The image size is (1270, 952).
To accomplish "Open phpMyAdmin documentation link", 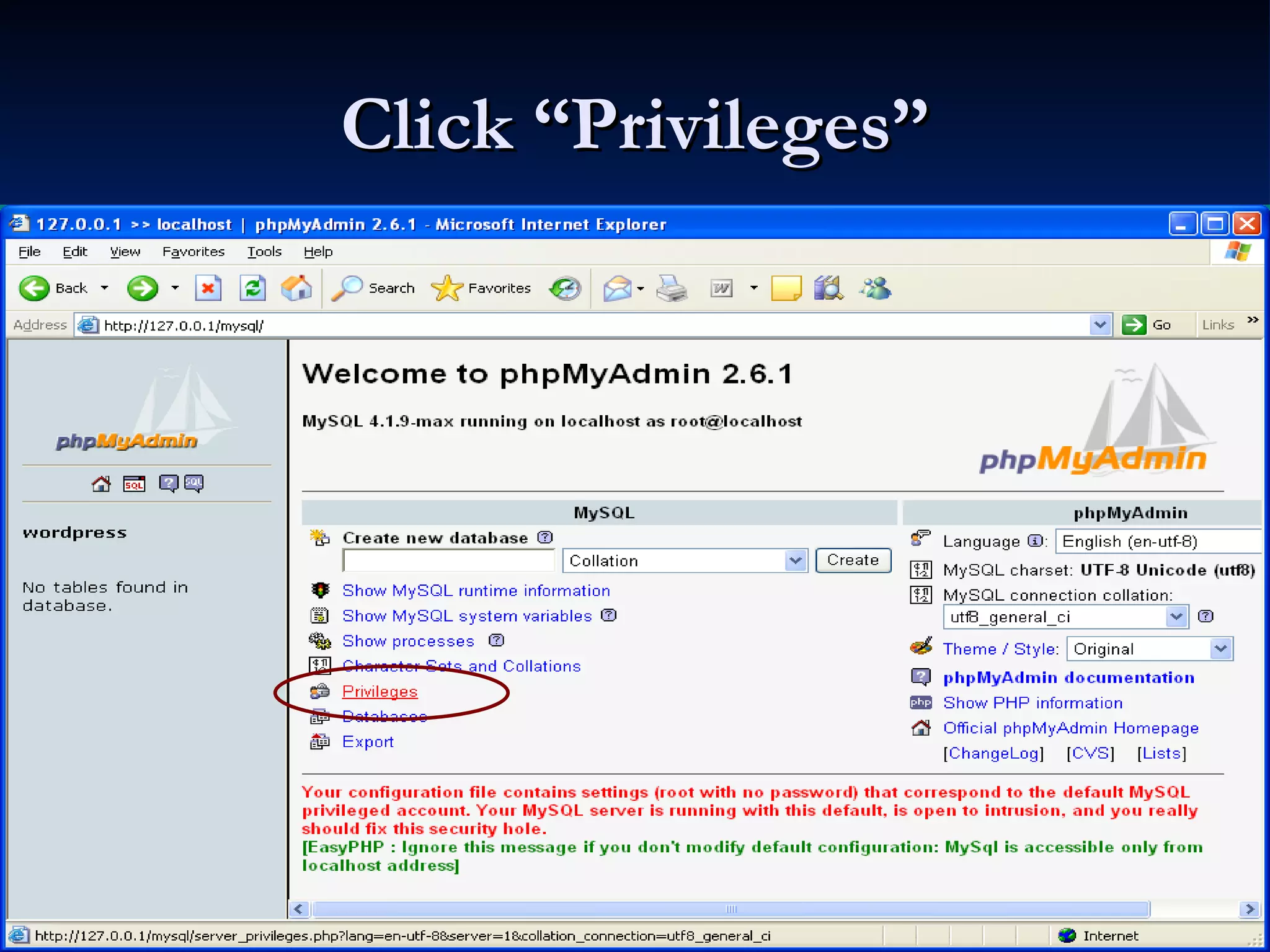I will pos(1069,677).
